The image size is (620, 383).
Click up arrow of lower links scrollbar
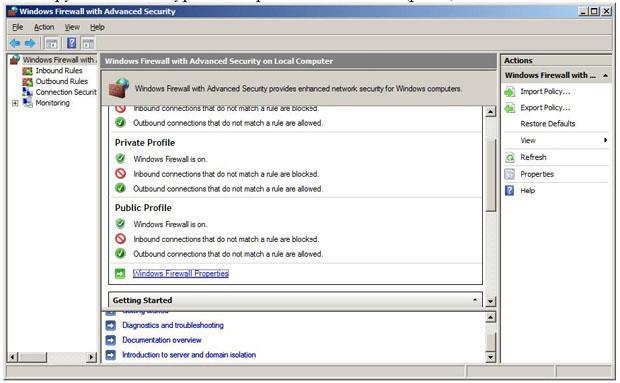coord(490,317)
